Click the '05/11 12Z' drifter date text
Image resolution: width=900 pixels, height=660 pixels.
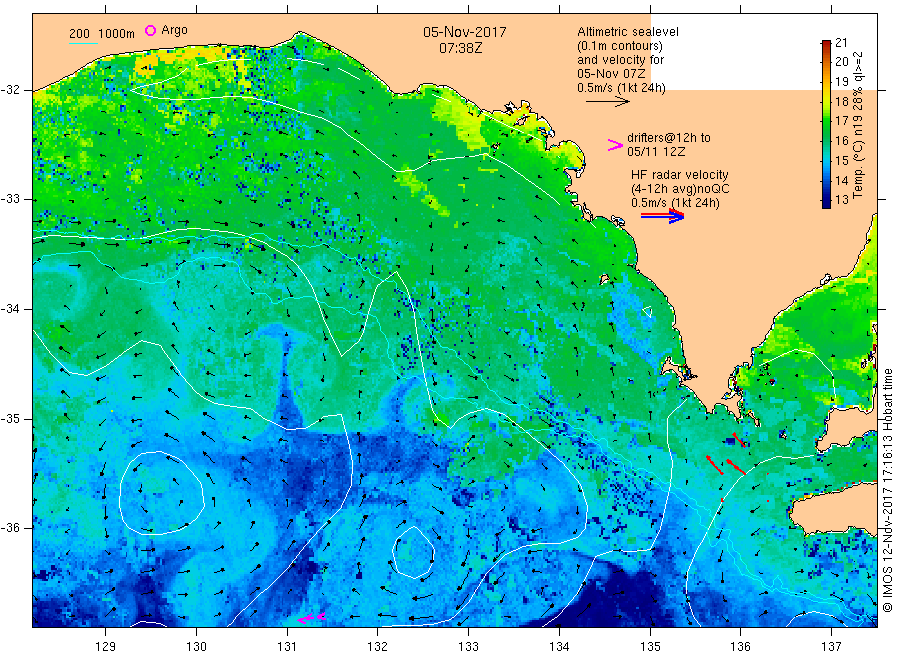(x=656, y=152)
